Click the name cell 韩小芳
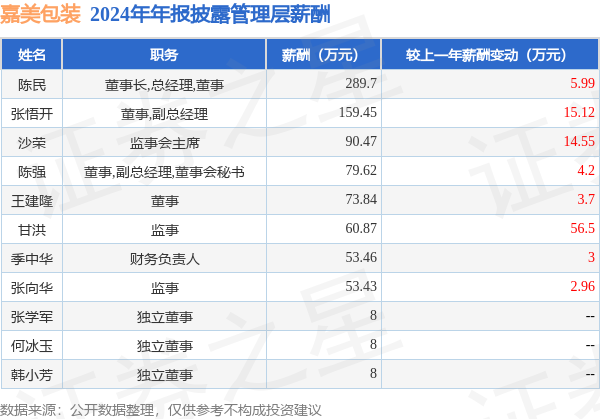The height and width of the screenshot is (419, 600). coord(32,375)
